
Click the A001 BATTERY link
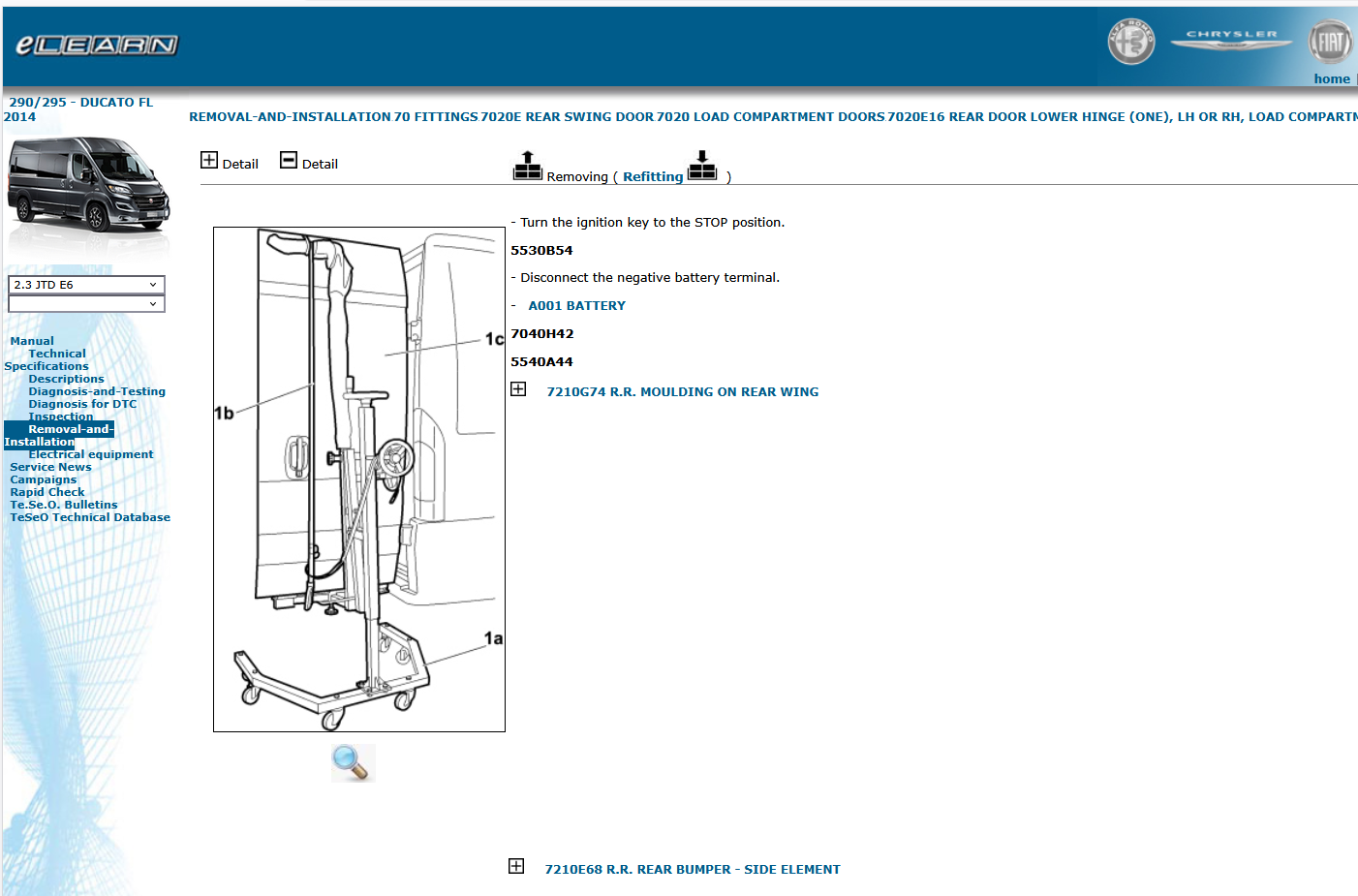[x=576, y=306]
